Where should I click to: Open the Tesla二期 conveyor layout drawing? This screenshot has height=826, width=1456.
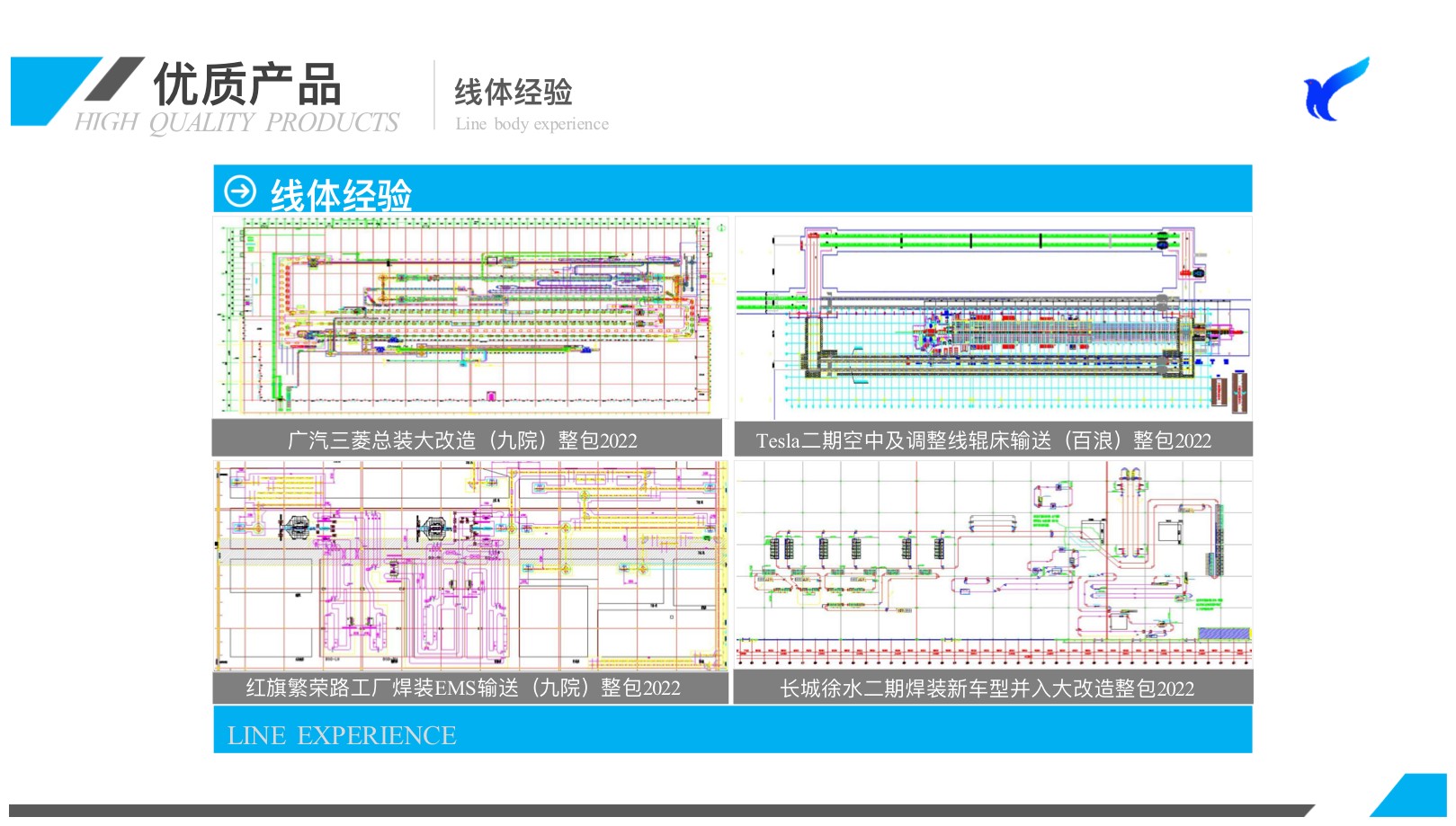(x=993, y=316)
